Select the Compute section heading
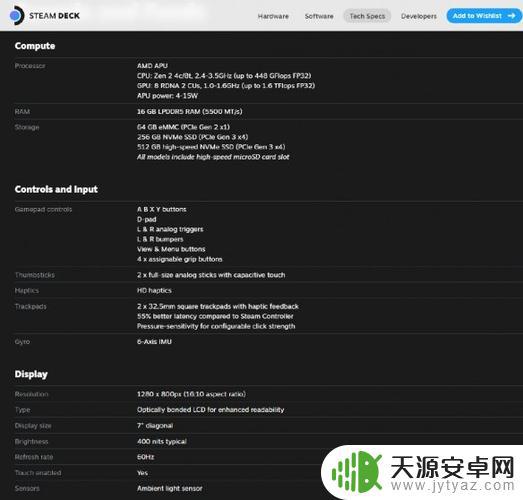The width and height of the screenshot is (523, 500). tap(35, 46)
